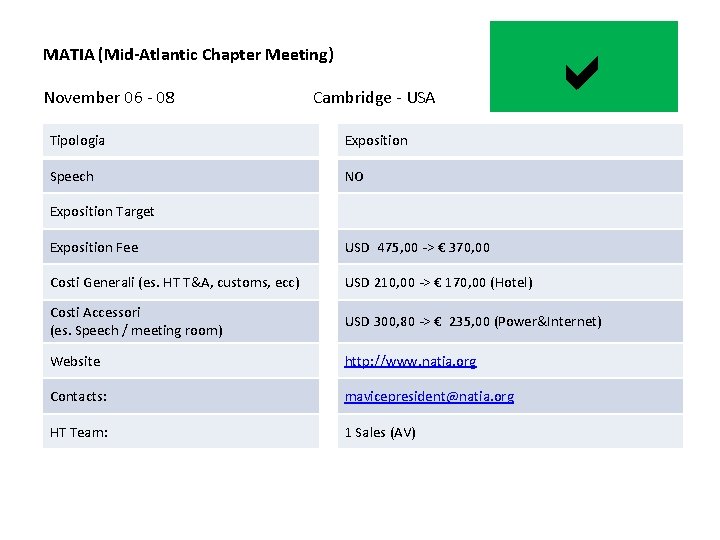Click the Exposition Fee label cell
Image resolution: width=720 pixels, height=540 pixels.
181,247
